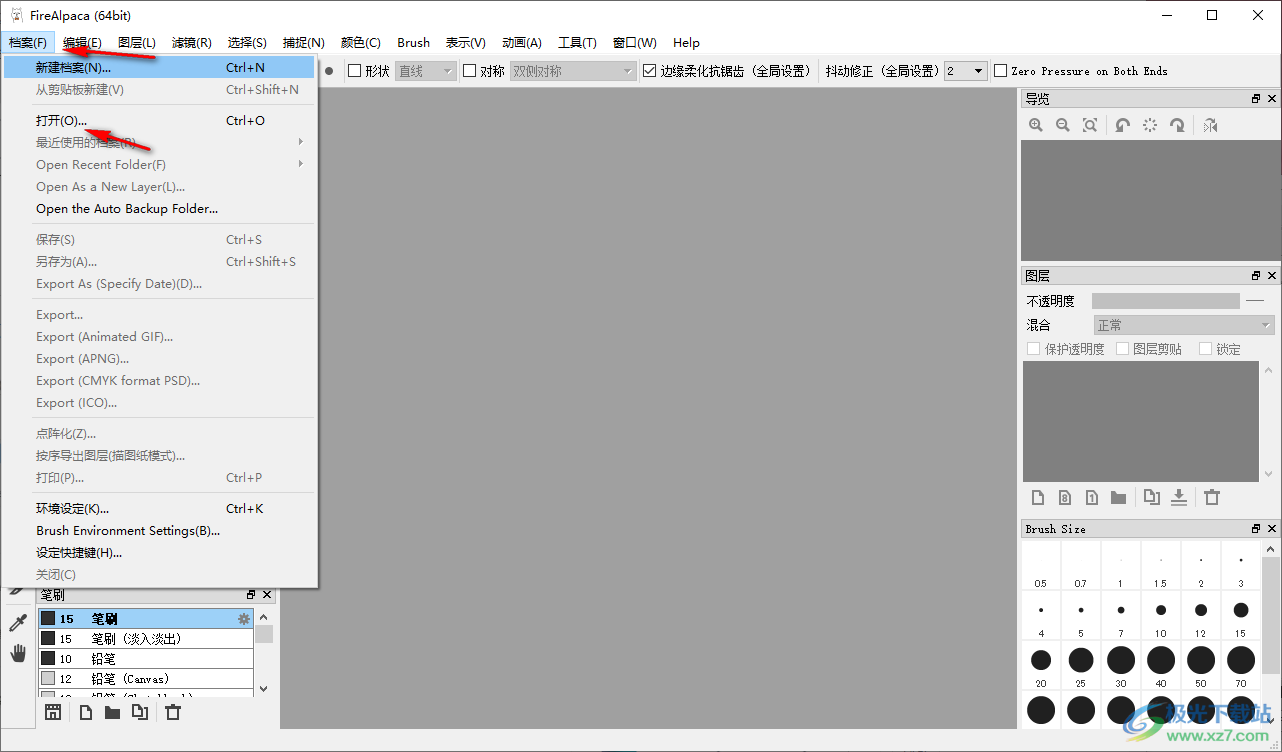Click the brush list scroll down arrow
Image resolution: width=1282 pixels, height=752 pixels.
click(x=264, y=688)
